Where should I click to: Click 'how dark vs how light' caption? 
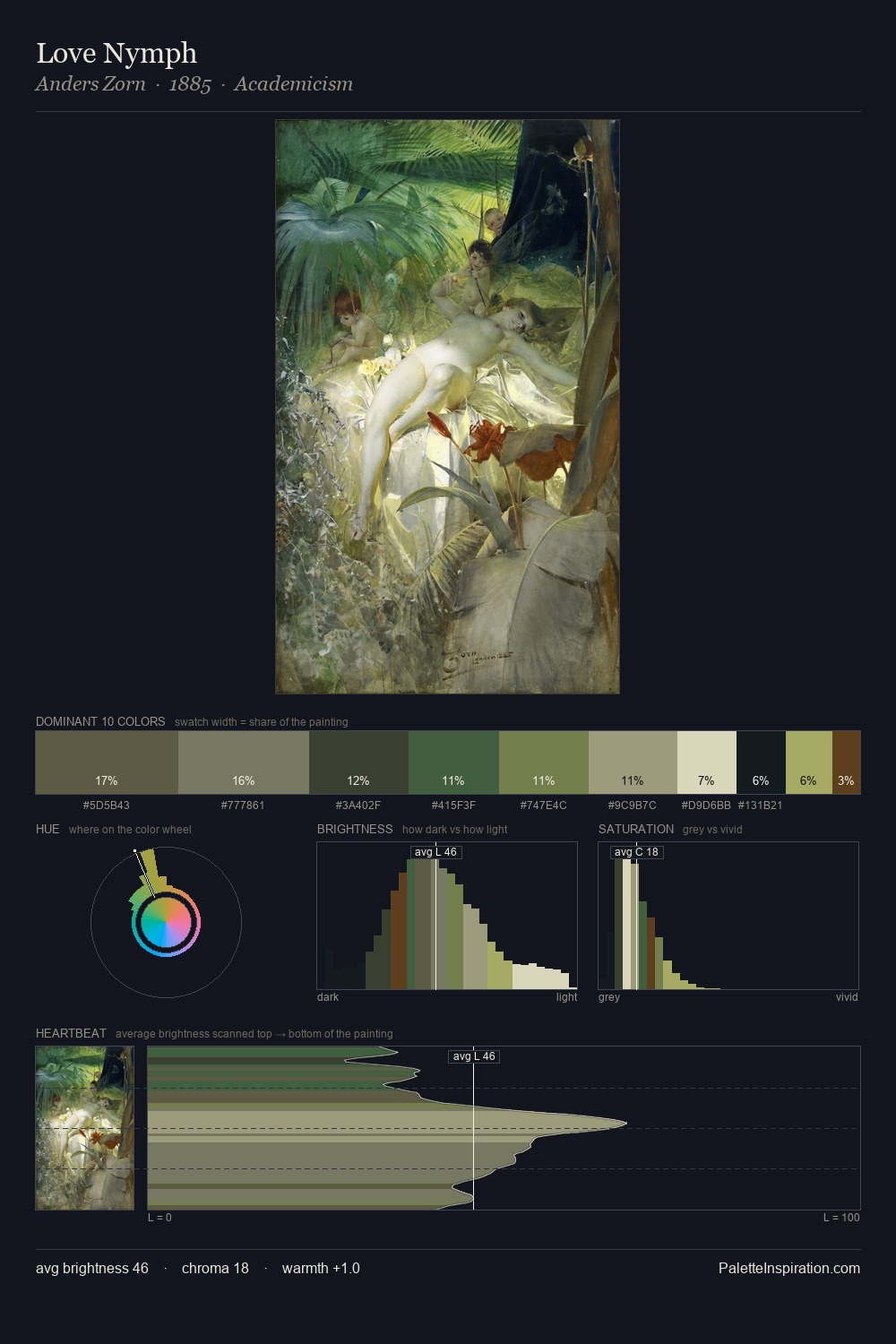point(455,830)
